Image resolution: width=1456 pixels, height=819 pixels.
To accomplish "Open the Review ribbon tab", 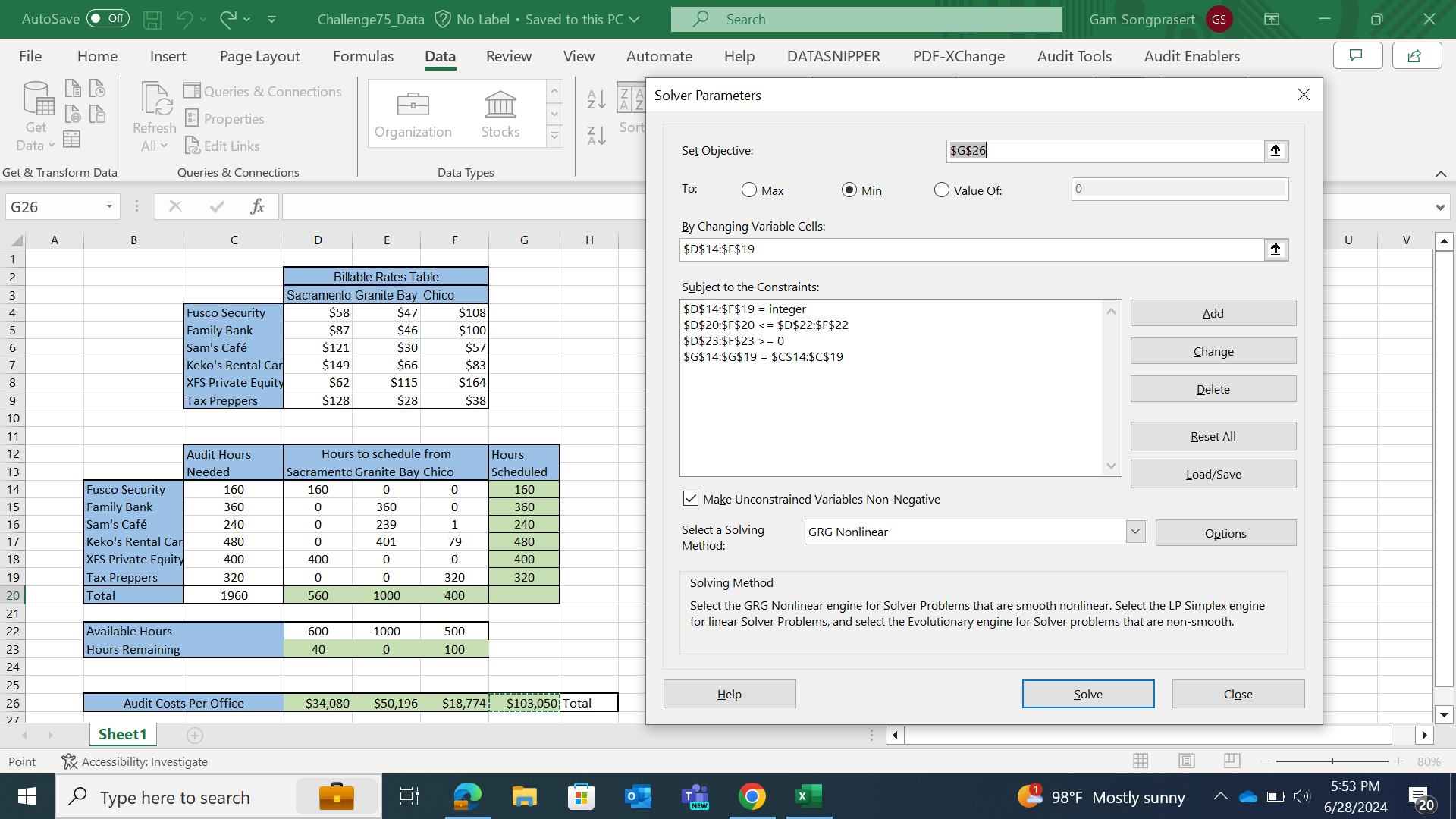I will [x=508, y=56].
